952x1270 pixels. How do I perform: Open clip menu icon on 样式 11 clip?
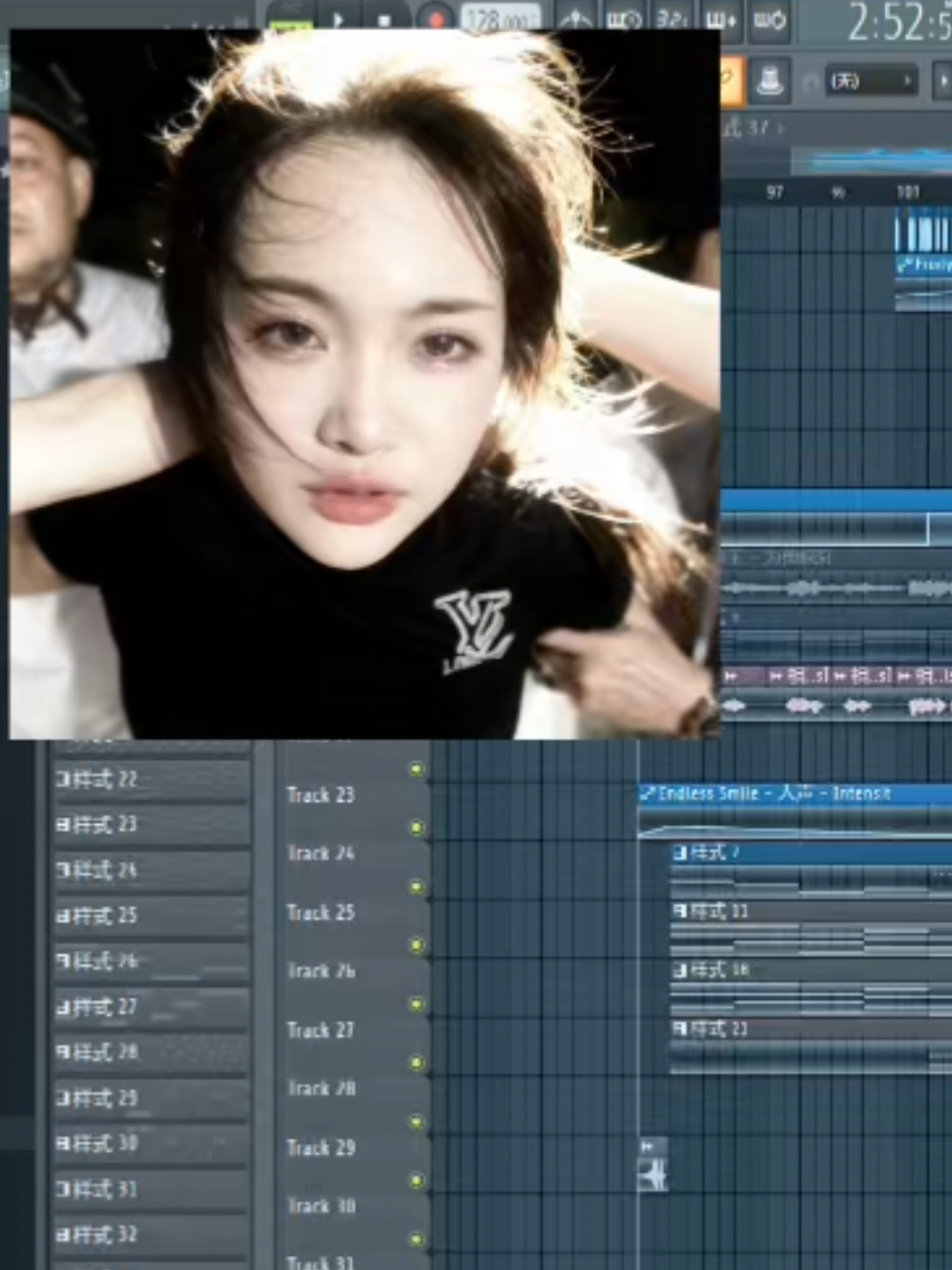click(x=680, y=910)
